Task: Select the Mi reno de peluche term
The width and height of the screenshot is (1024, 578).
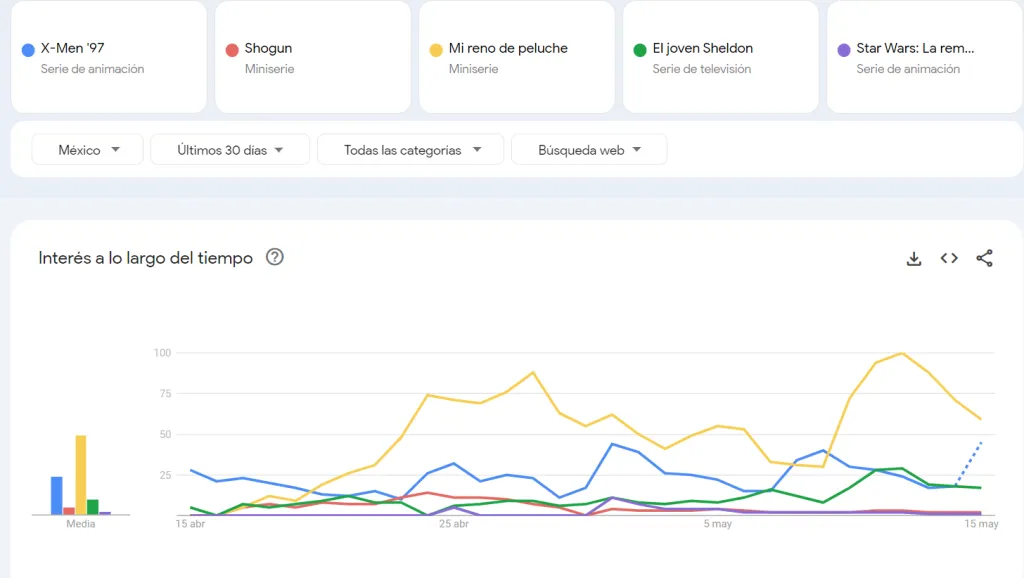Action: pos(516,57)
